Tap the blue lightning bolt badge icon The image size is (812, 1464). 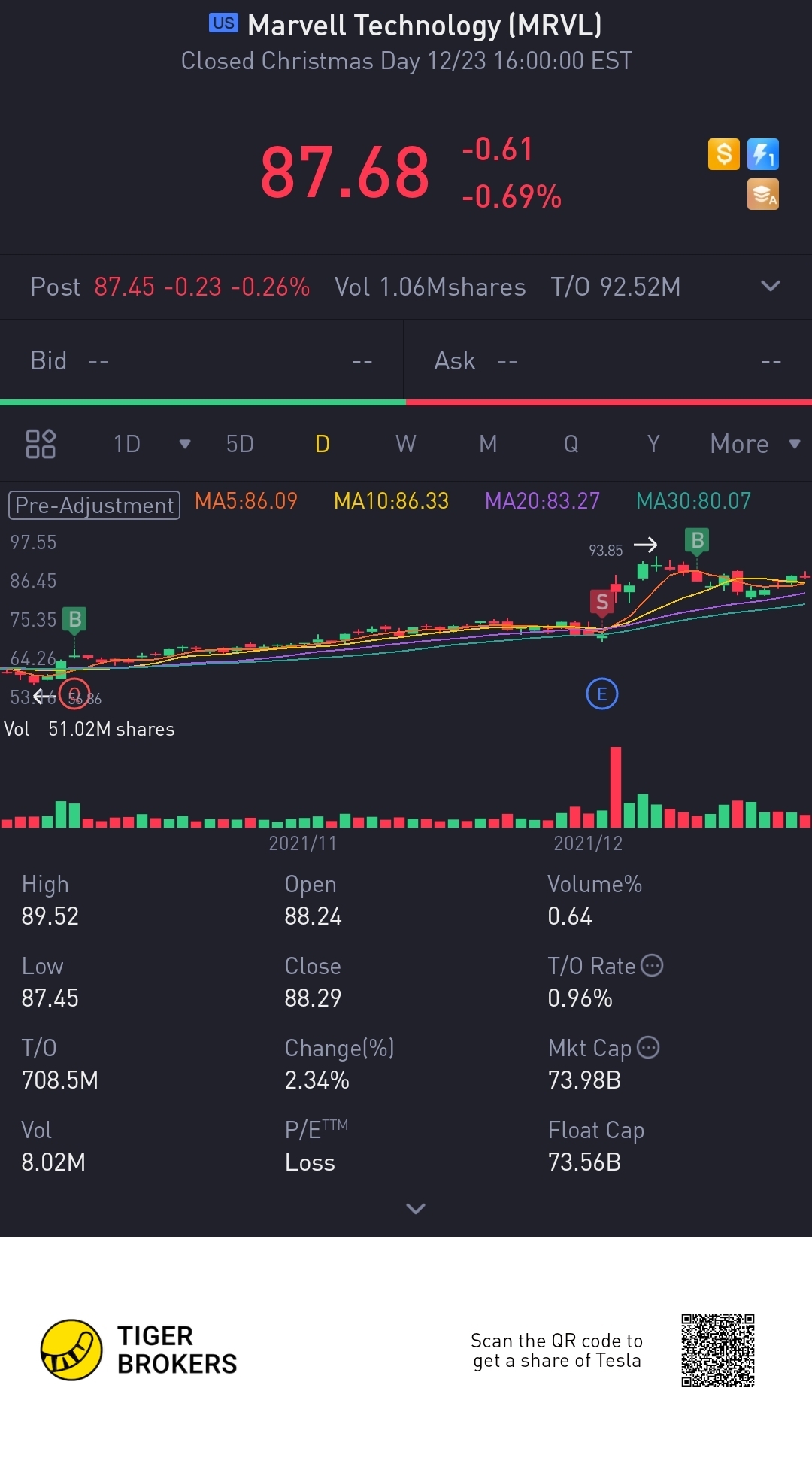(x=762, y=154)
